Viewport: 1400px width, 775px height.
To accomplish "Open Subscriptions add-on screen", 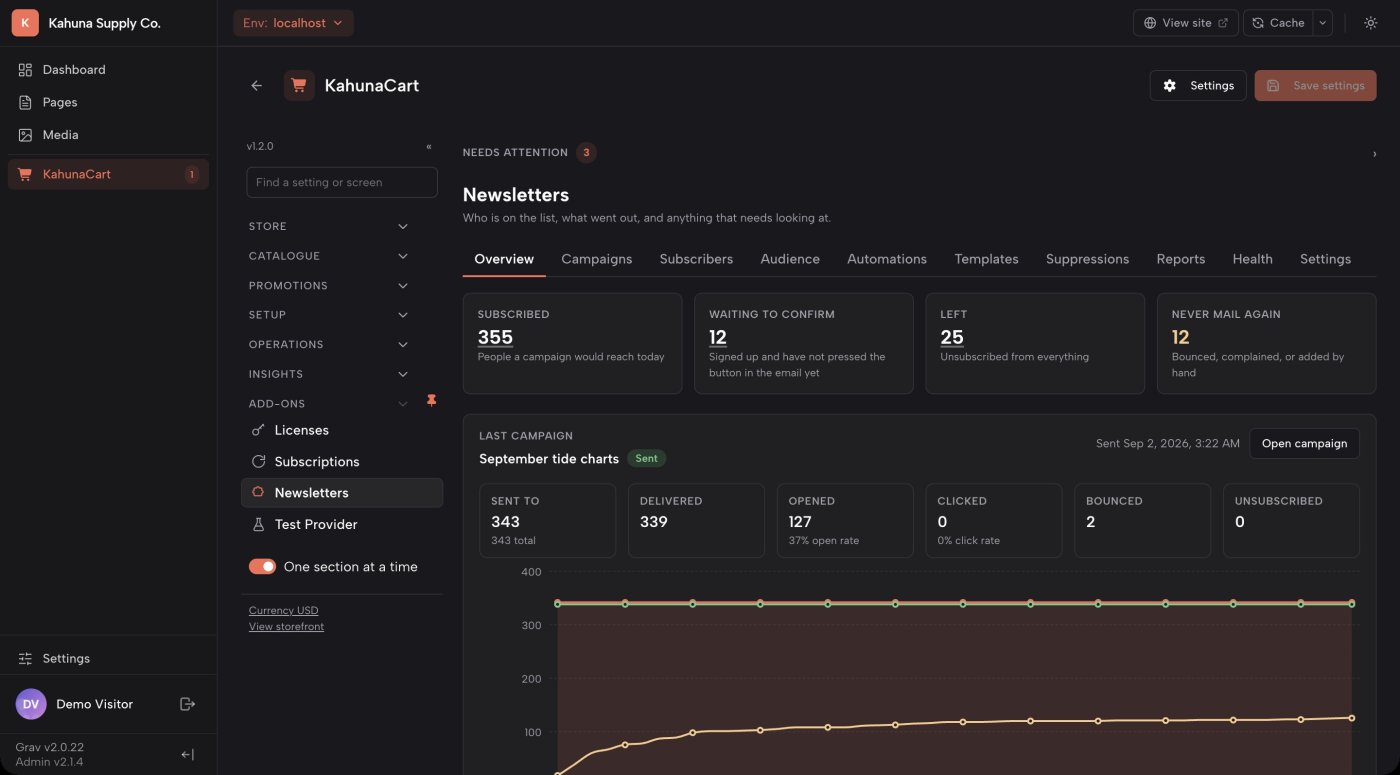I will 342,462.
